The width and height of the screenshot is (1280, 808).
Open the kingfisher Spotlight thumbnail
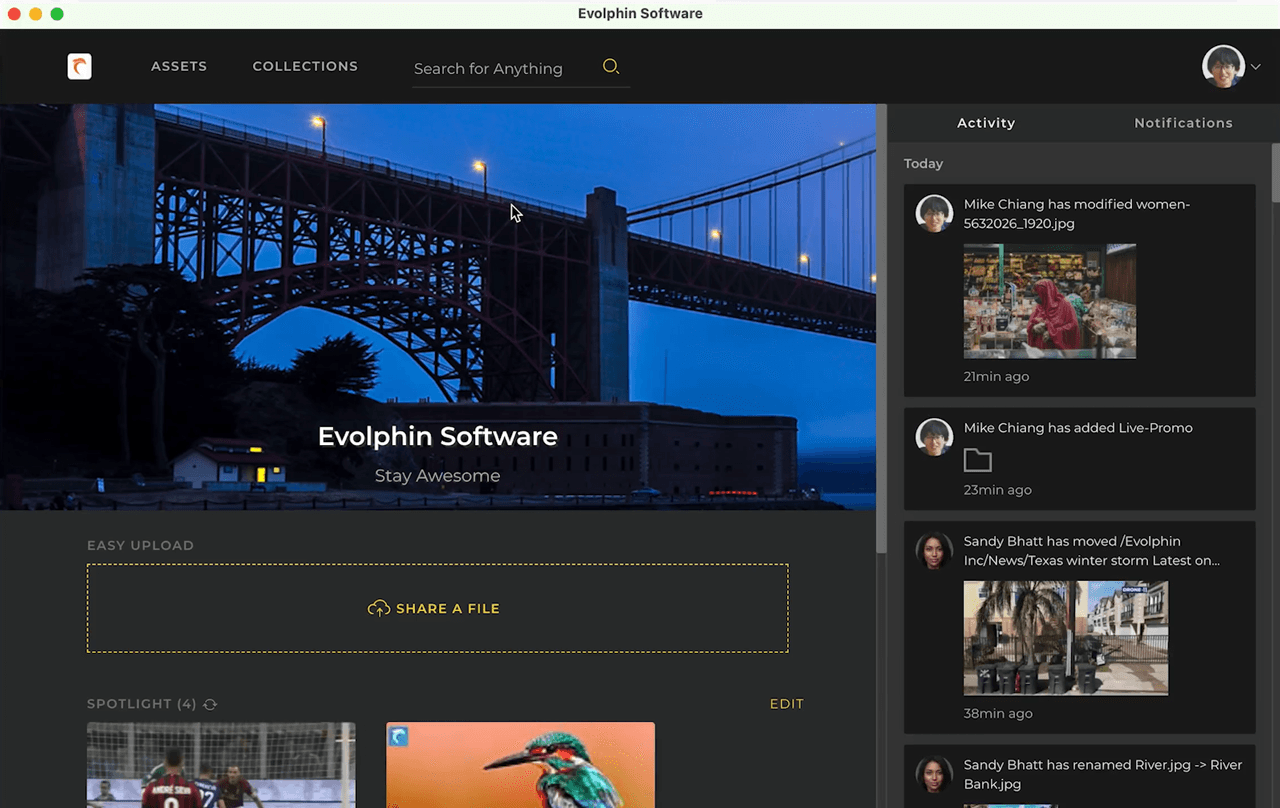click(521, 765)
